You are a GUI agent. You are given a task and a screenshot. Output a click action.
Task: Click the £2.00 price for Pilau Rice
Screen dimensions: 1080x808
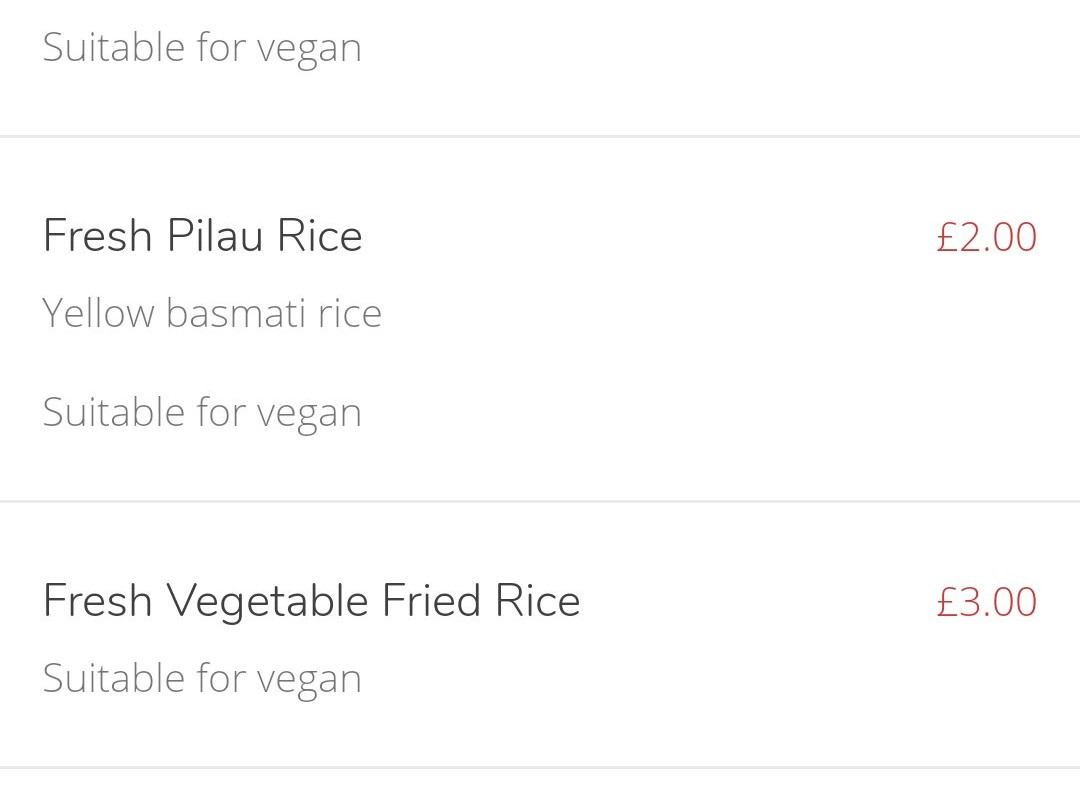point(986,237)
